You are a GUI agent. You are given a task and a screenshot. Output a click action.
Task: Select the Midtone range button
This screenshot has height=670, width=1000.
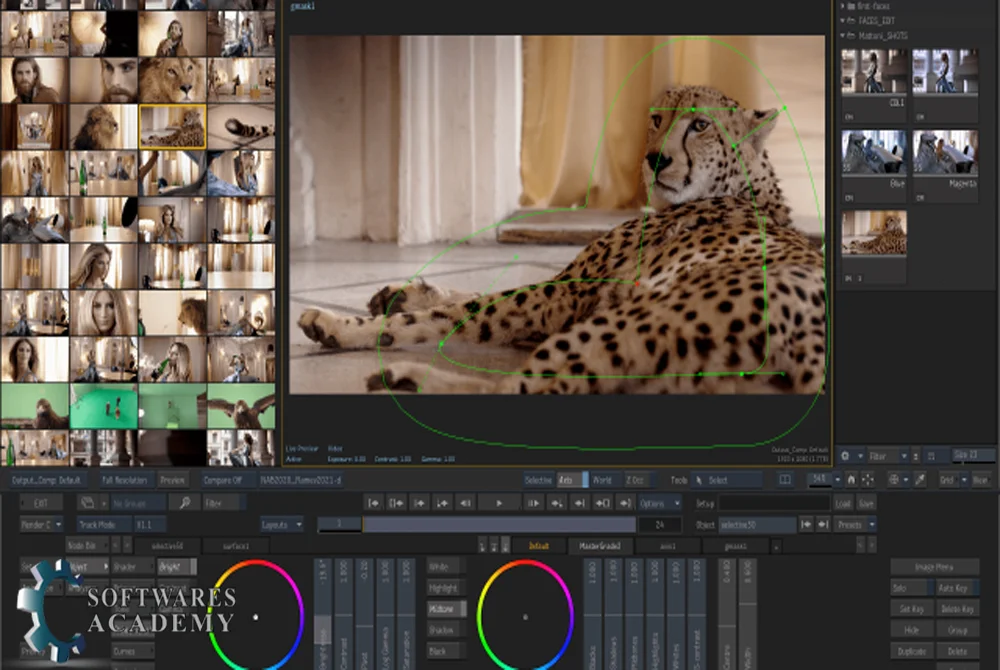pos(446,609)
